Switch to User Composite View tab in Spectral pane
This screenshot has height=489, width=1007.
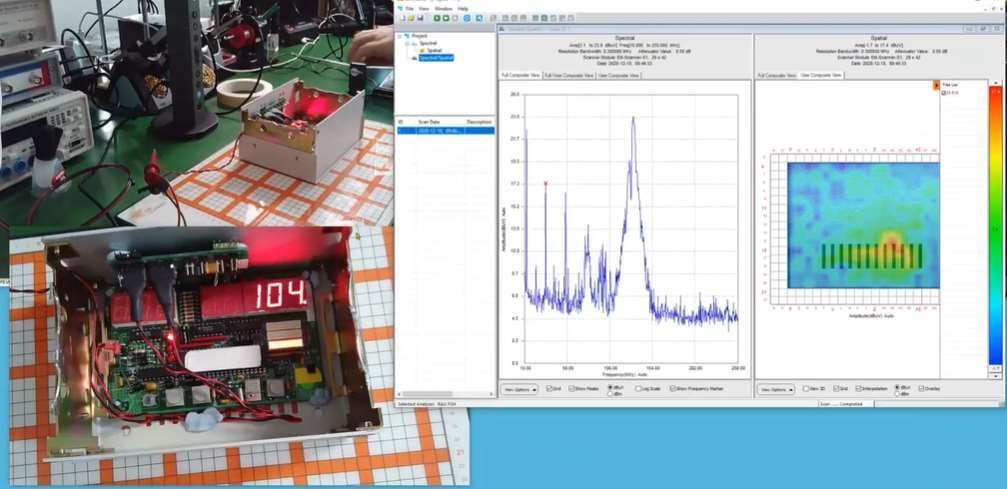tap(618, 75)
